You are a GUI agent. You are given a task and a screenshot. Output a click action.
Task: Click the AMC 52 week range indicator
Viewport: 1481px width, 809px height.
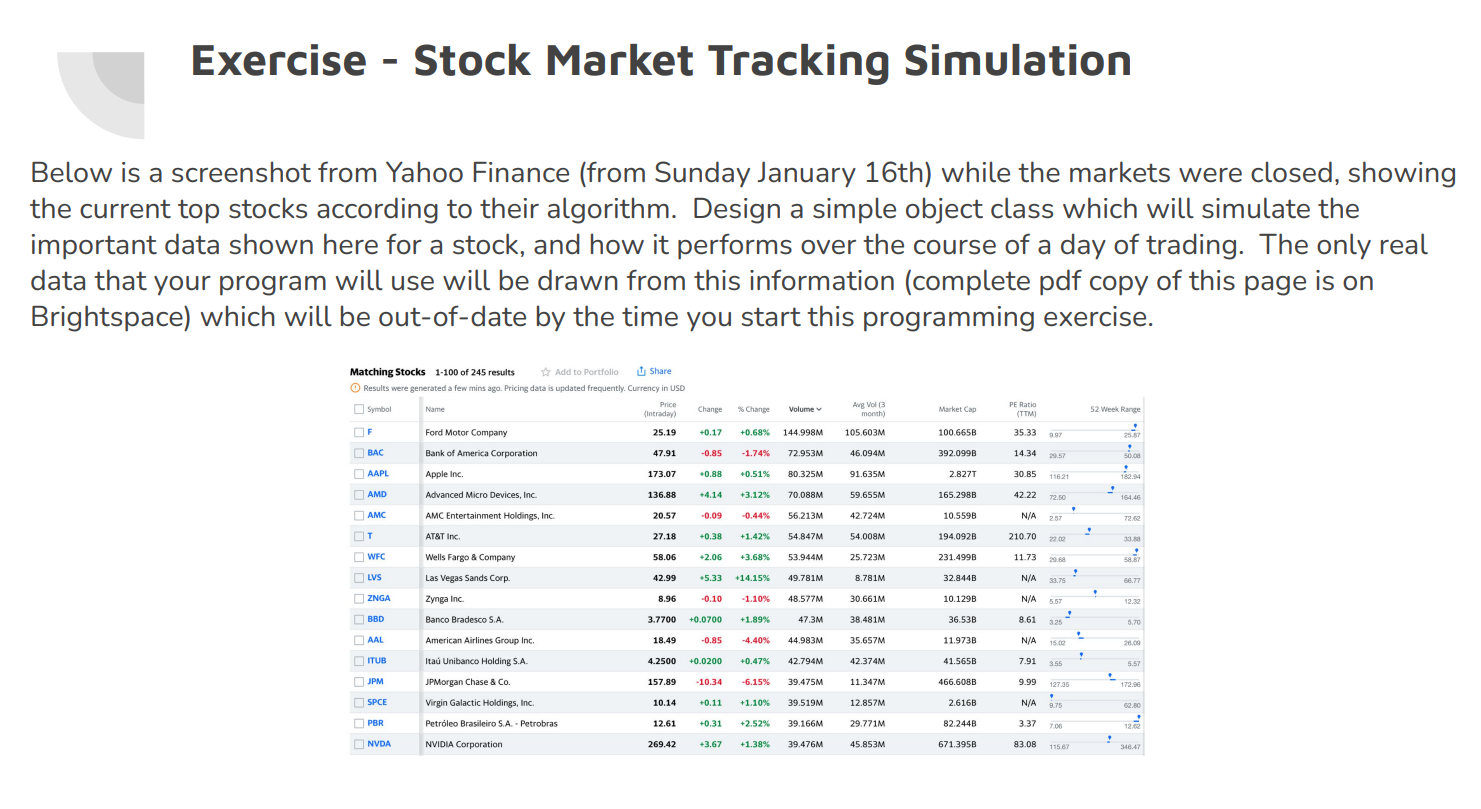[1074, 509]
